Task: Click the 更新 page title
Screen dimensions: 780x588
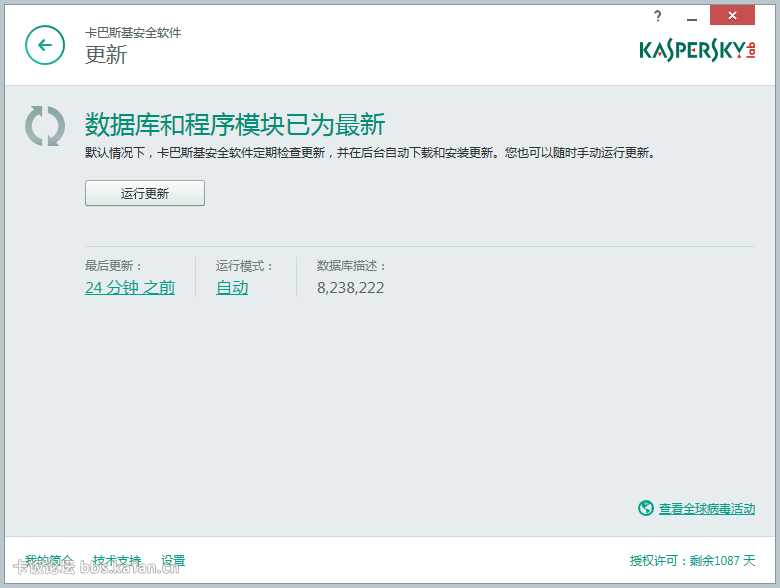Action: pyautogui.click(x=106, y=55)
